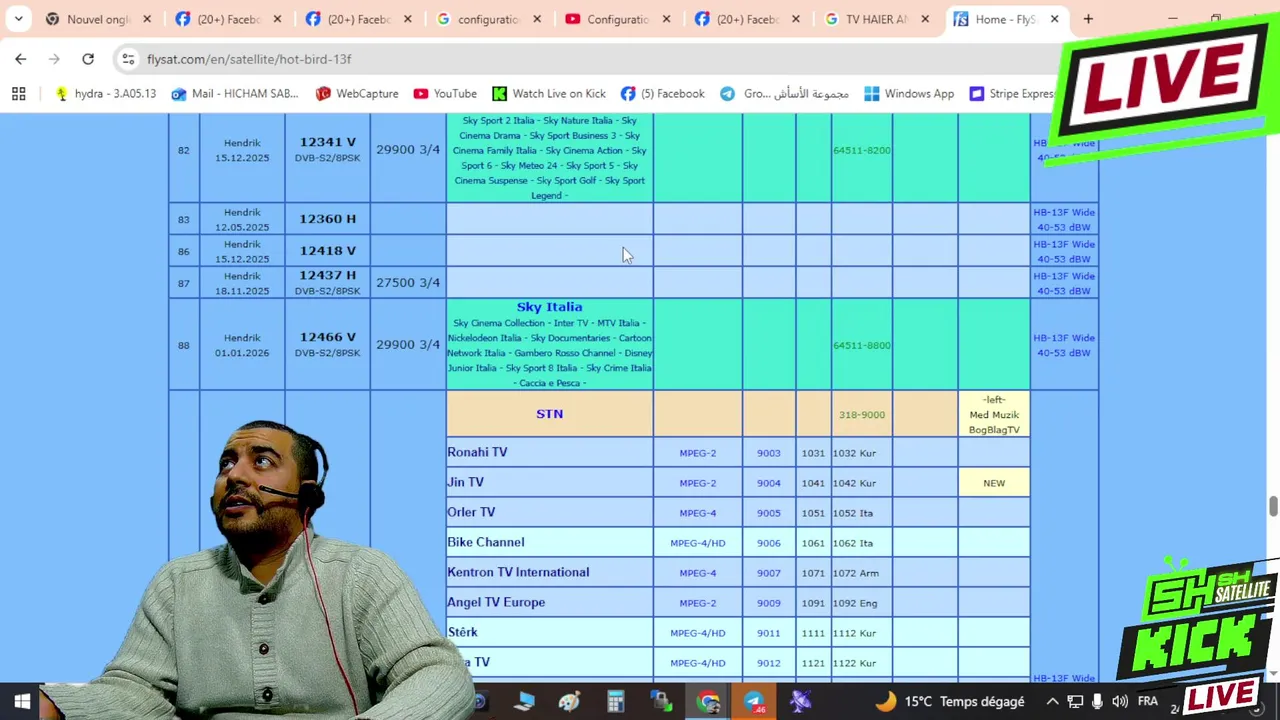Open the Jin TV channel link

tap(465, 482)
